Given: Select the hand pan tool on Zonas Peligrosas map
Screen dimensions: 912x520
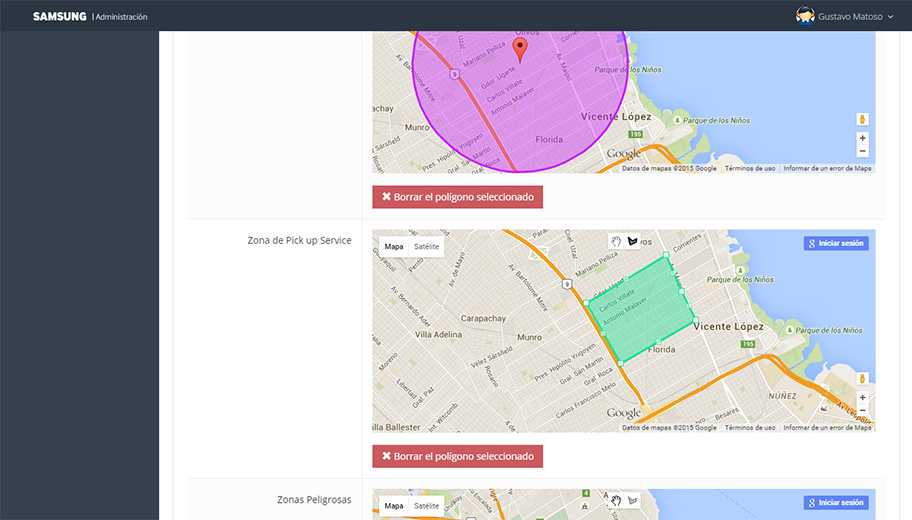Looking at the screenshot, I should coord(616,500).
